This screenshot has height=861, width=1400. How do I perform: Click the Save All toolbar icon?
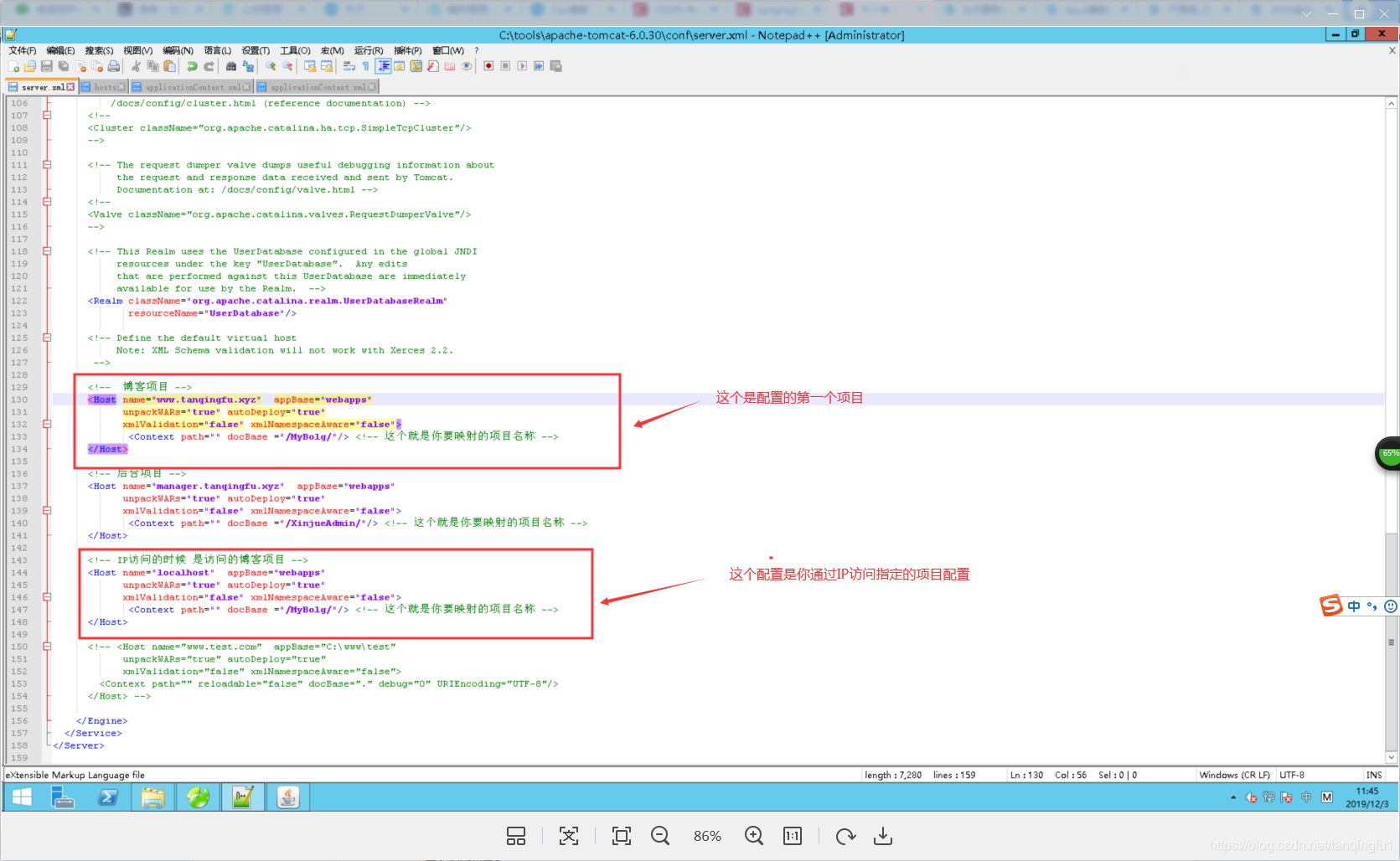tap(64, 66)
